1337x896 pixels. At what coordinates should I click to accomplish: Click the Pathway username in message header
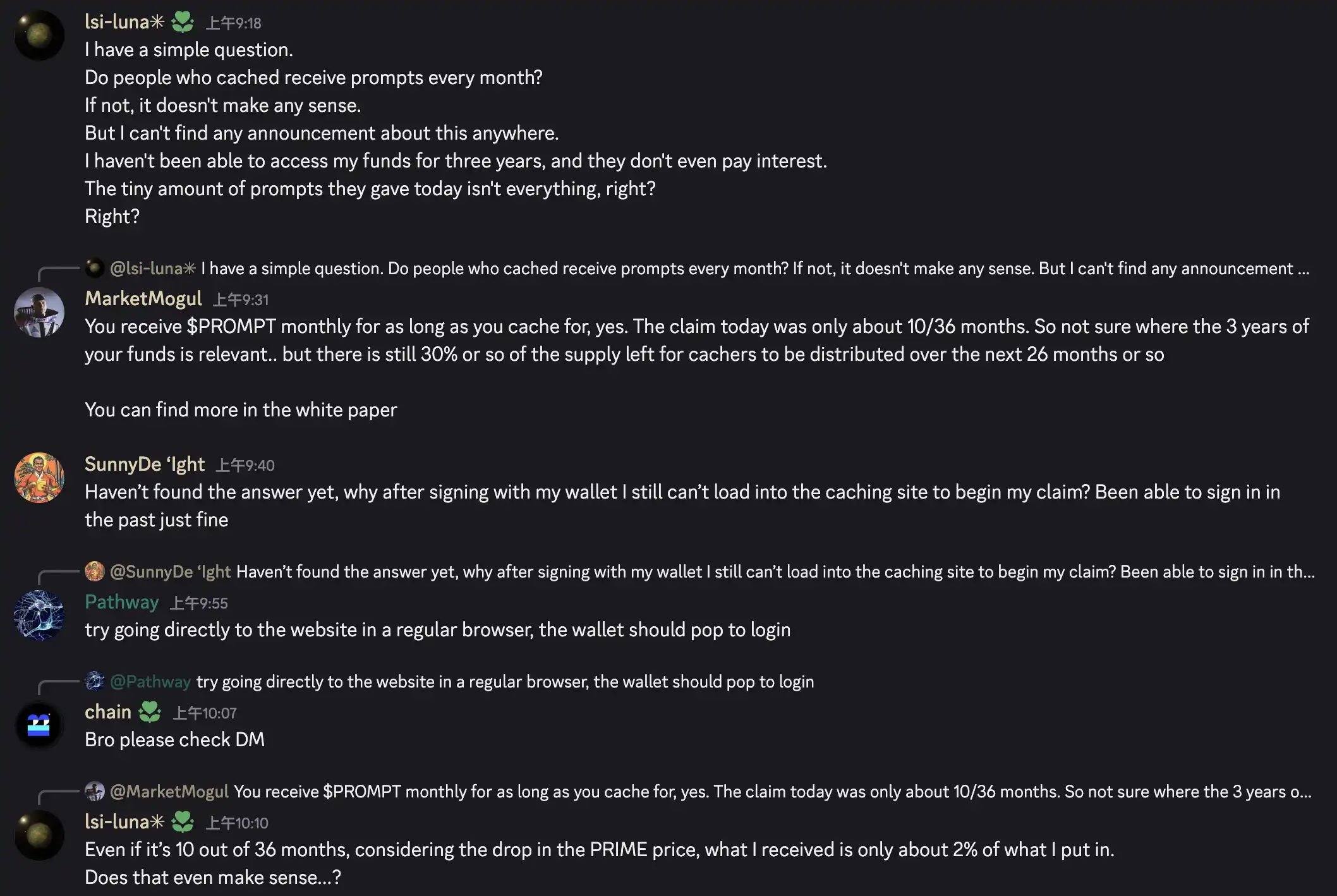coord(121,602)
